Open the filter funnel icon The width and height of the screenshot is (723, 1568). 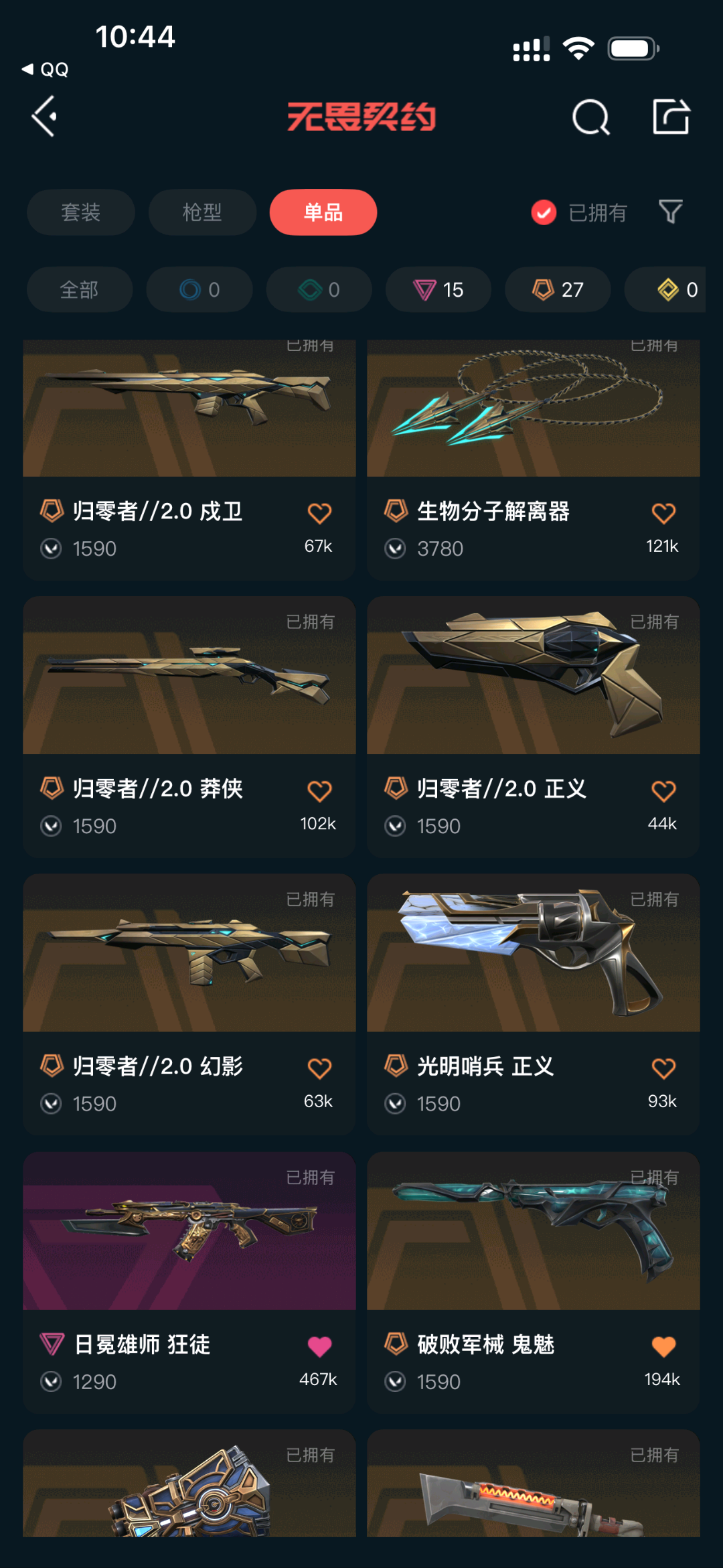(x=671, y=212)
